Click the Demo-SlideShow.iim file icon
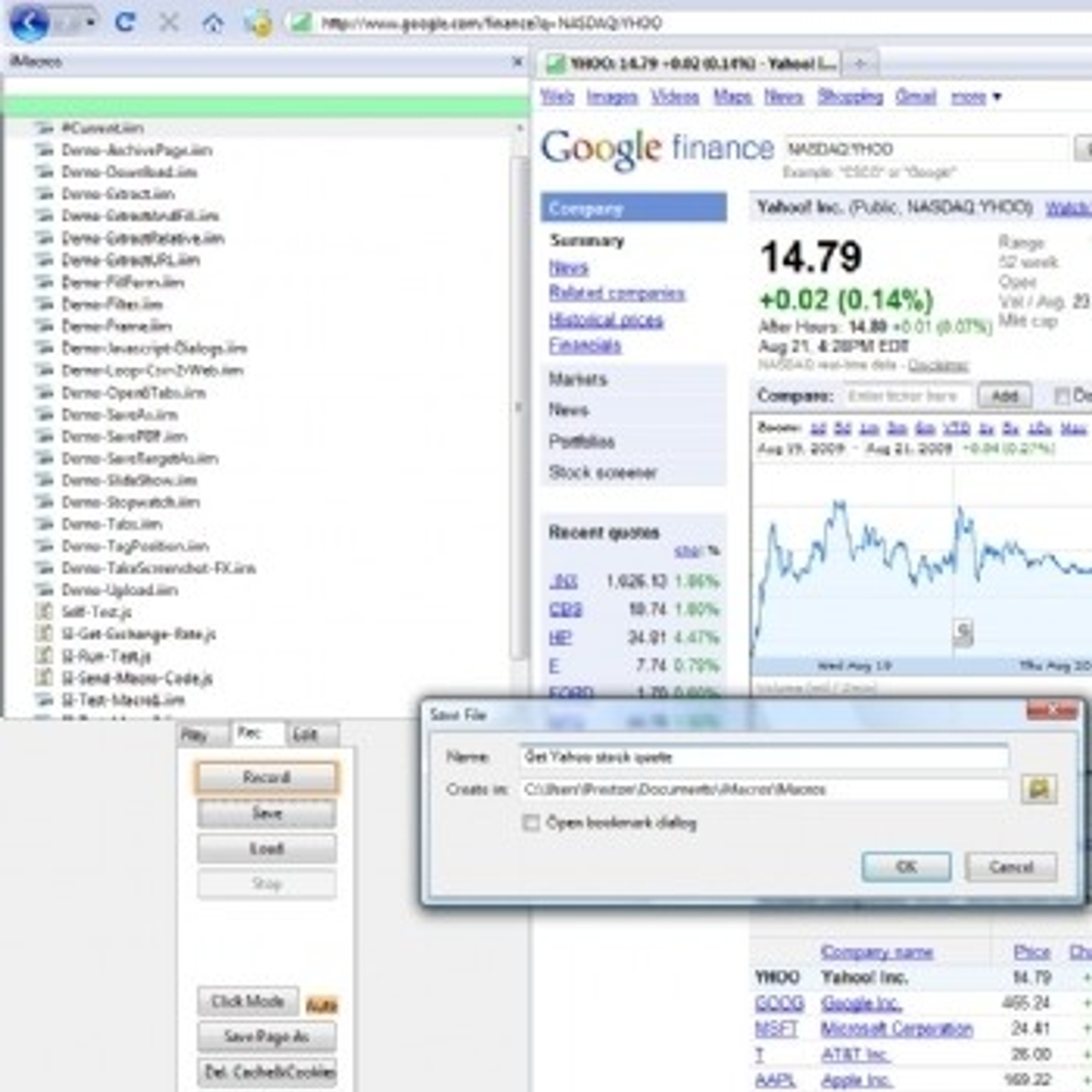The image size is (1092, 1092). 44,480
